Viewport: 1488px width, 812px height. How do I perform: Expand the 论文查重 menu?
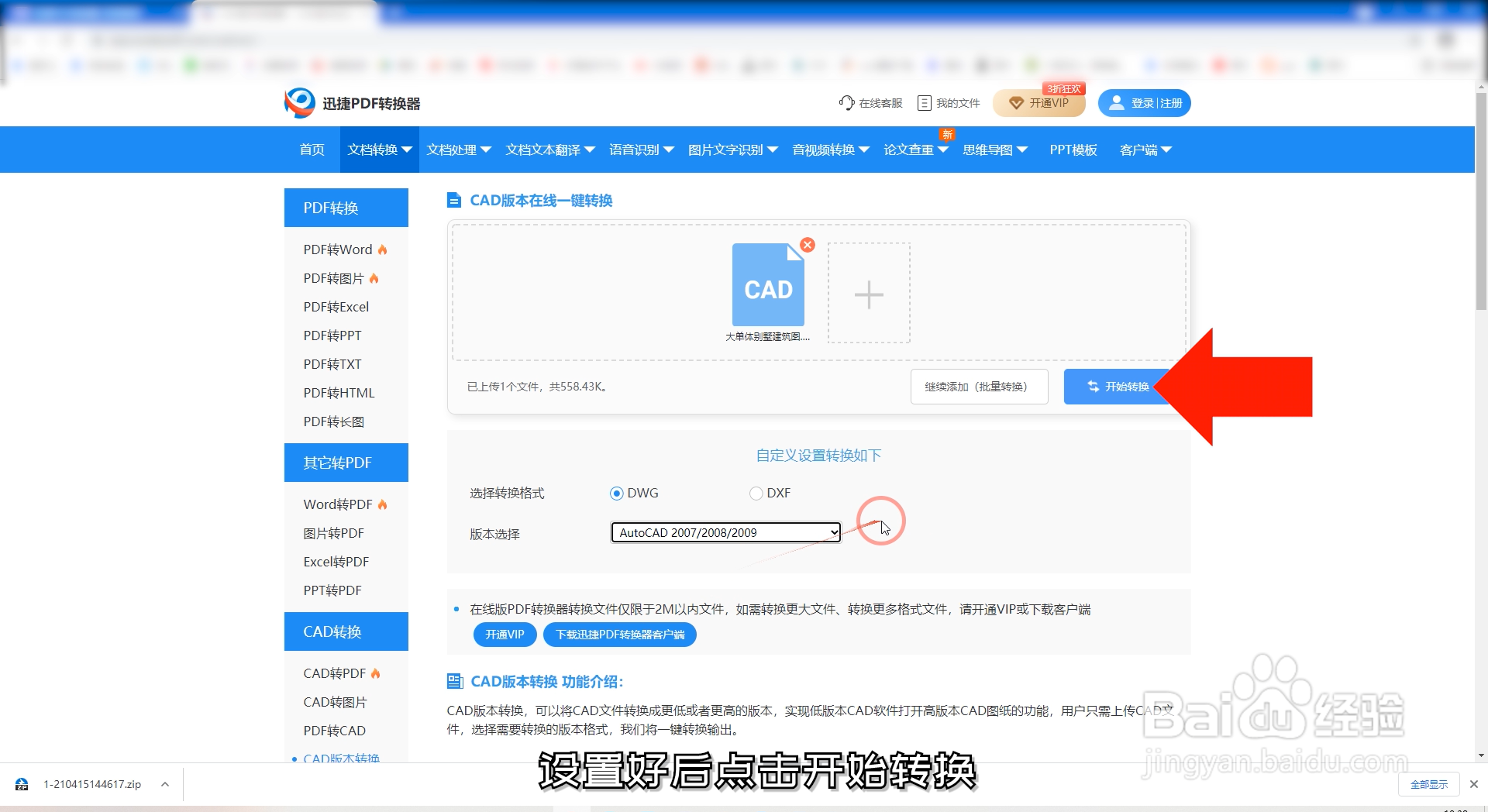point(916,150)
